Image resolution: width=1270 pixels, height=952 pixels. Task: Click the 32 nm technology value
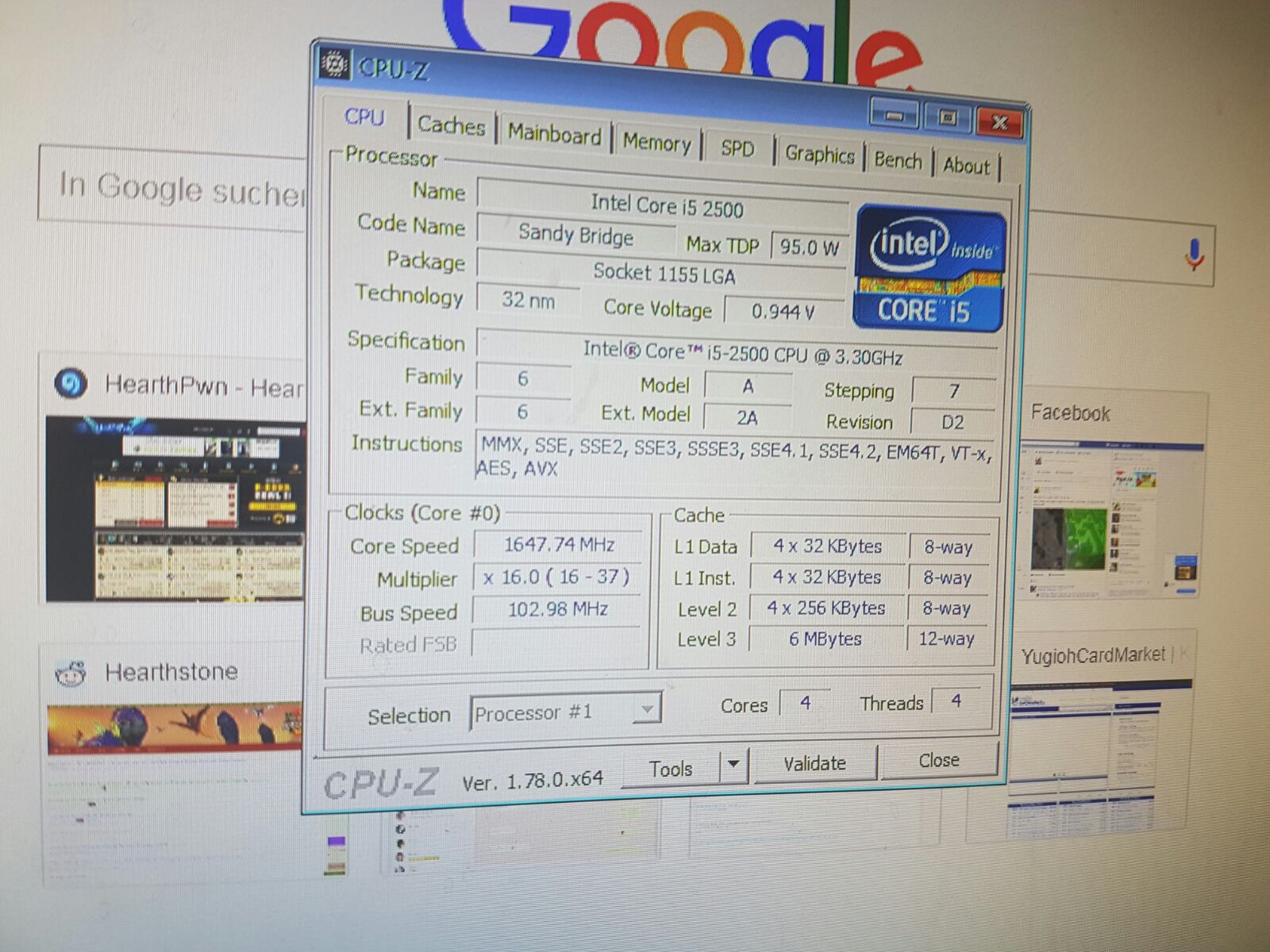tap(528, 300)
